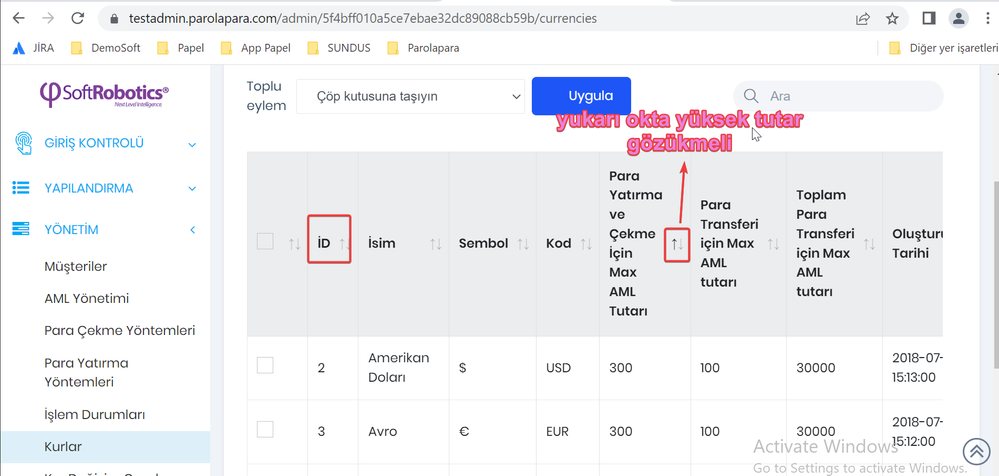Open Para Çekme Yöntemleri page
The image size is (999, 476).
pyautogui.click(x=120, y=331)
